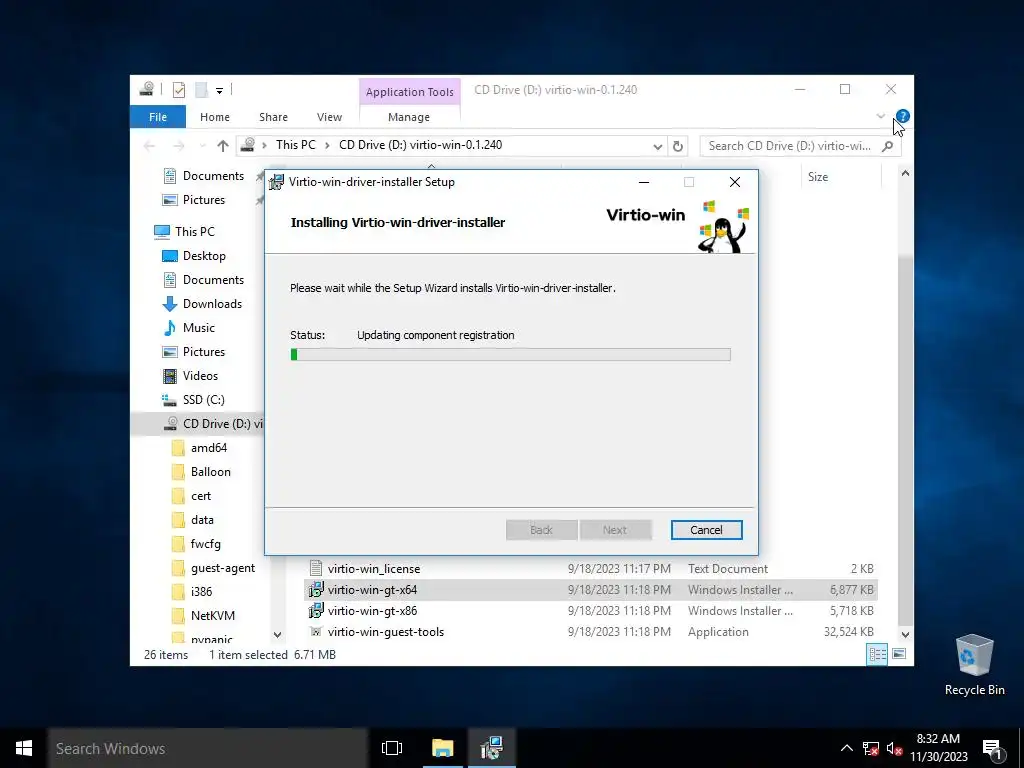
Task: Open the File menu in Explorer
Action: [158, 117]
